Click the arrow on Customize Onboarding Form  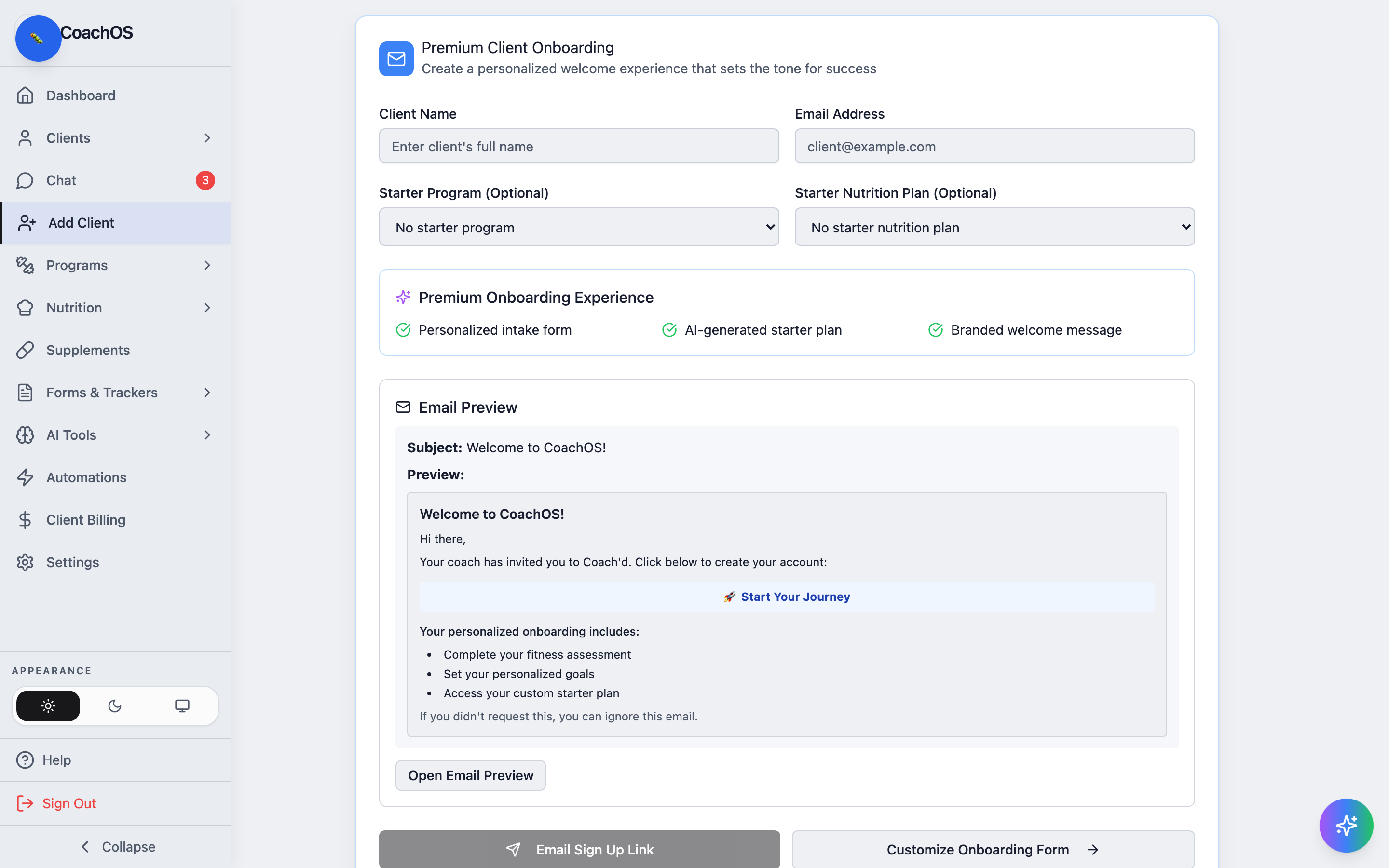pyautogui.click(x=1093, y=850)
